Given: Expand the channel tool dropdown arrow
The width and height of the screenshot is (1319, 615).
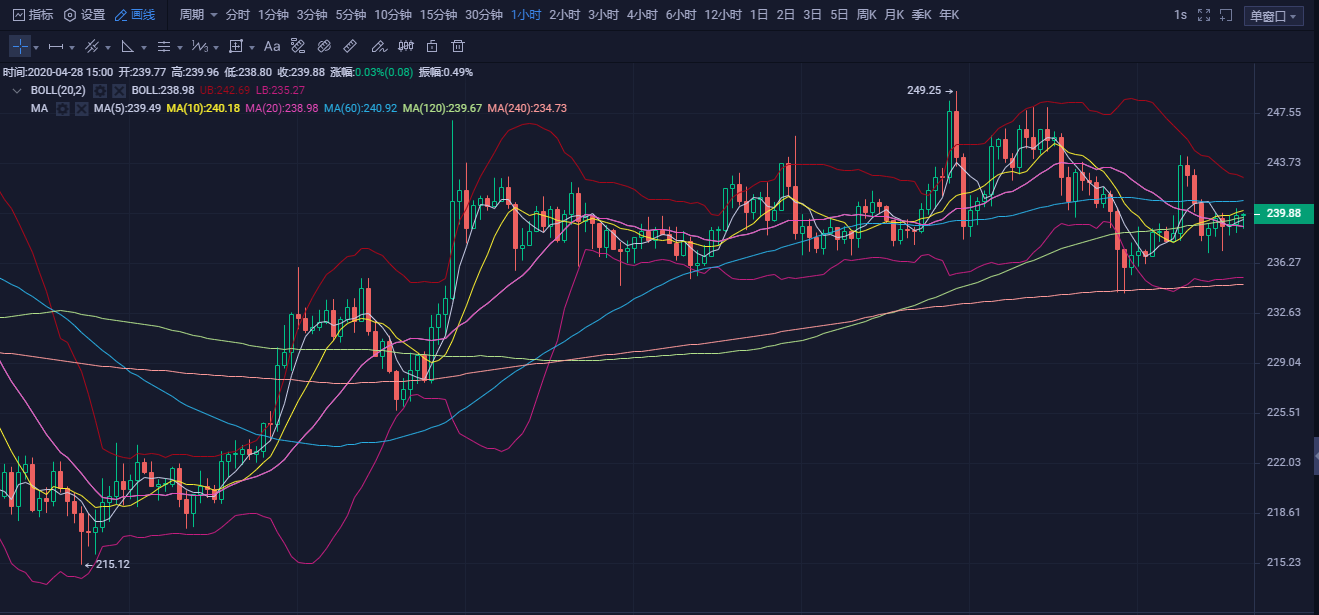Looking at the screenshot, I should point(107,47).
